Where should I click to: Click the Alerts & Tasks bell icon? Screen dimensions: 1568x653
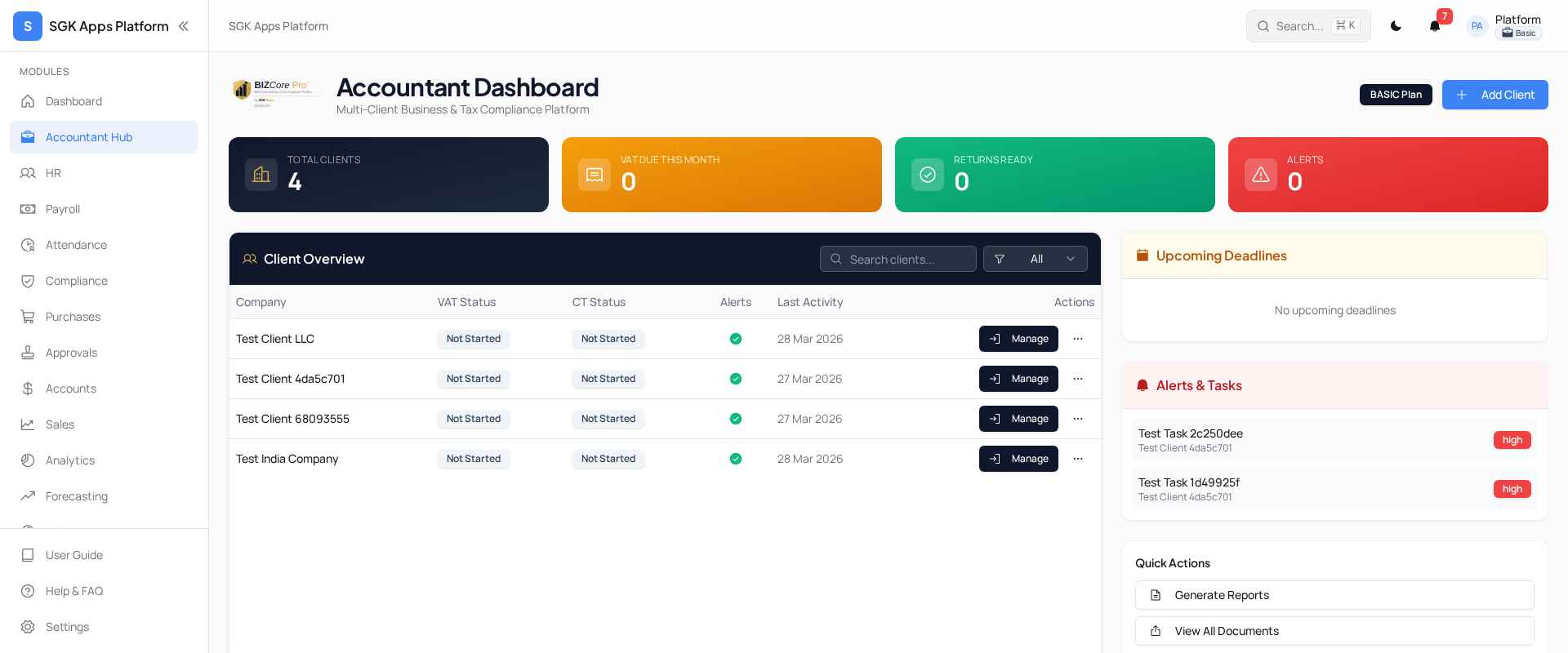(1143, 385)
